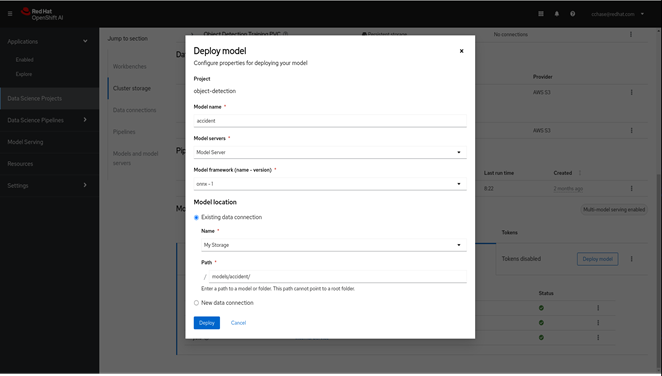The width and height of the screenshot is (662, 376).
Task: Open the notifications bell
Action: [556, 14]
